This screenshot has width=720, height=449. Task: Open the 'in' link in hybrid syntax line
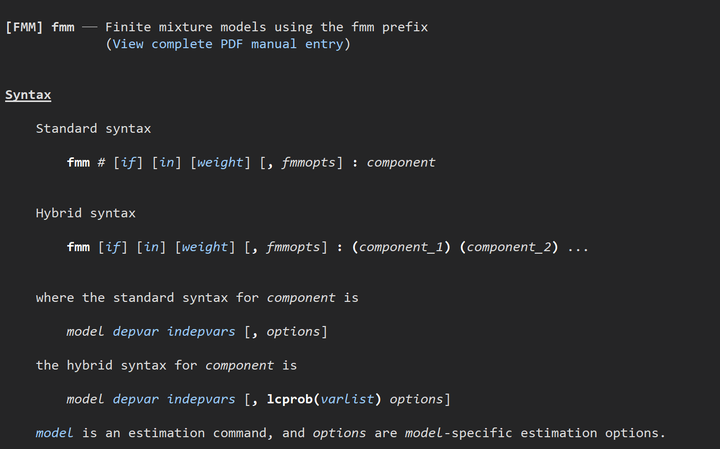point(152,247)
